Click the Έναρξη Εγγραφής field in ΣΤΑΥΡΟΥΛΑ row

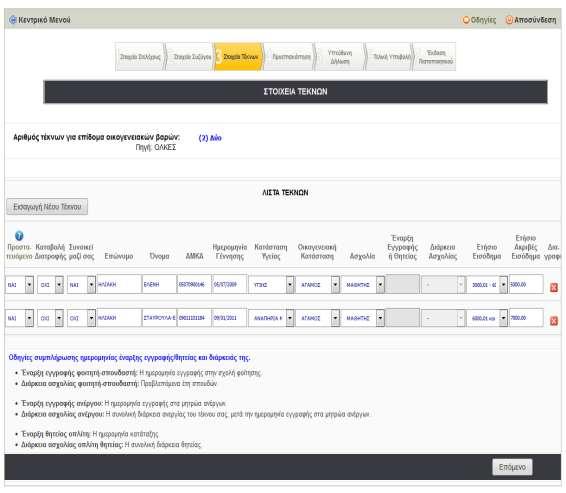403,318
